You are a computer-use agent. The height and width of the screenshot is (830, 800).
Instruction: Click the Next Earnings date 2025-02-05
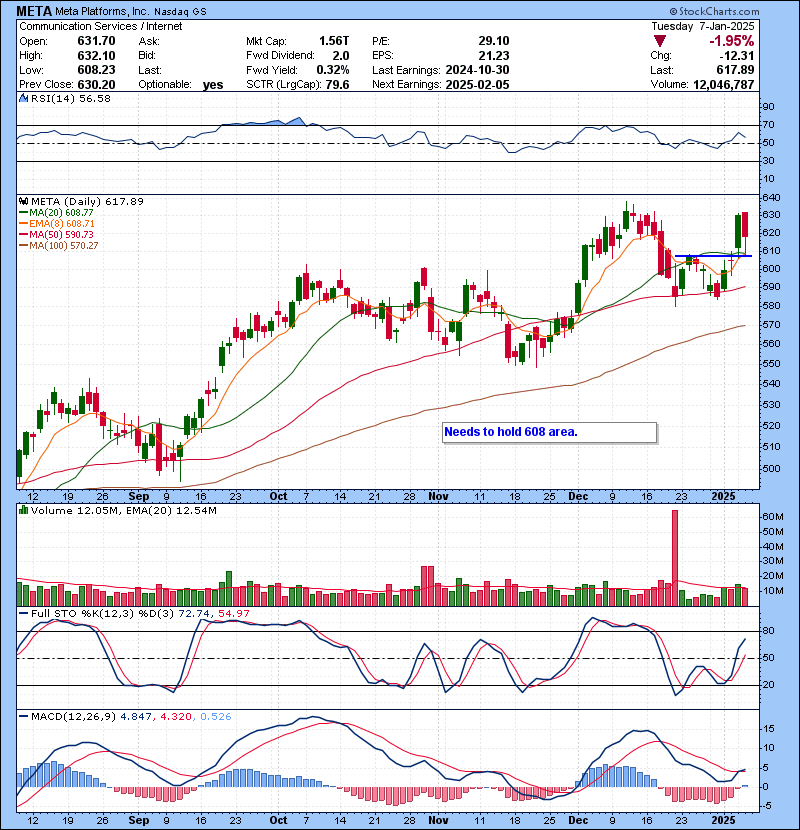477,84
